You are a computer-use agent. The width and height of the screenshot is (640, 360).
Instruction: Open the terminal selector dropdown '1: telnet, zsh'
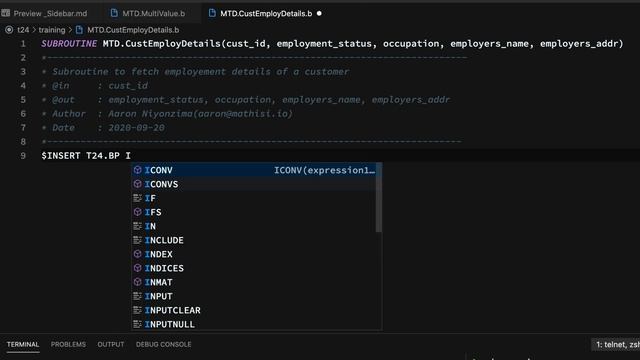[x=616, y=345]
